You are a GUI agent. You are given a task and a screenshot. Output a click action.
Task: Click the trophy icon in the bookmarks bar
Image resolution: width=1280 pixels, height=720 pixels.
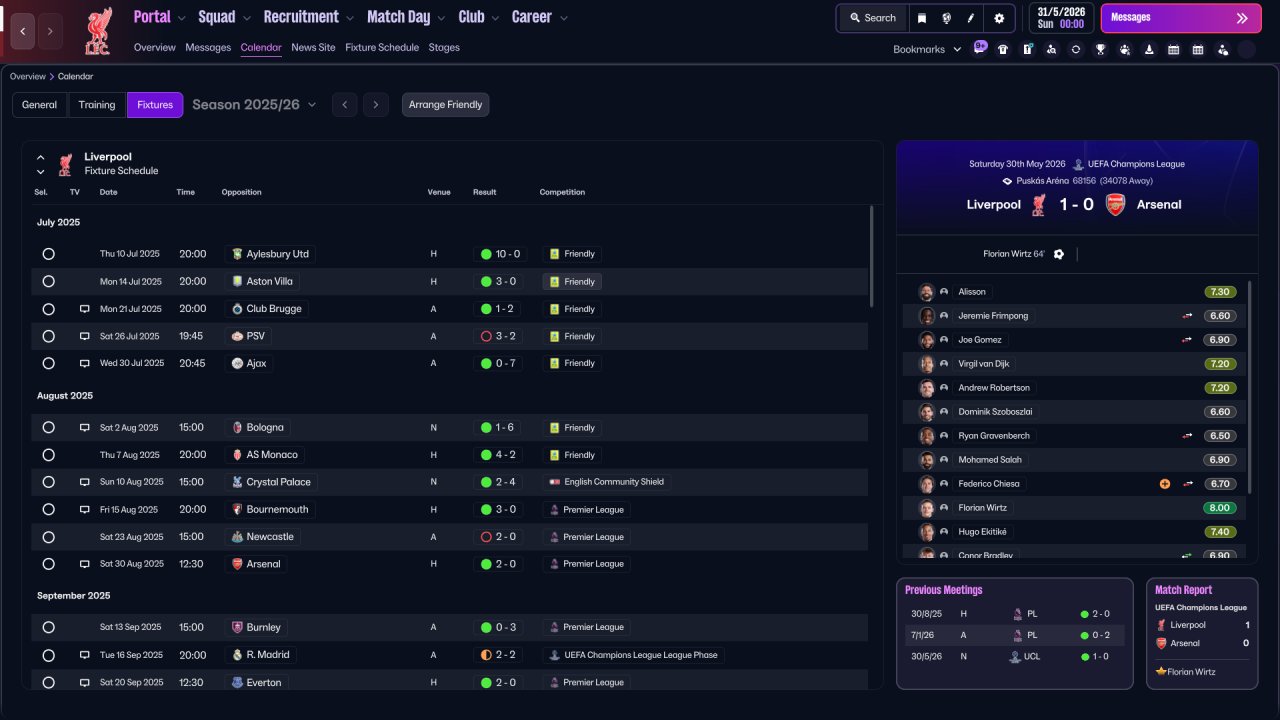pyautogui.click(x=1100, y=49)
